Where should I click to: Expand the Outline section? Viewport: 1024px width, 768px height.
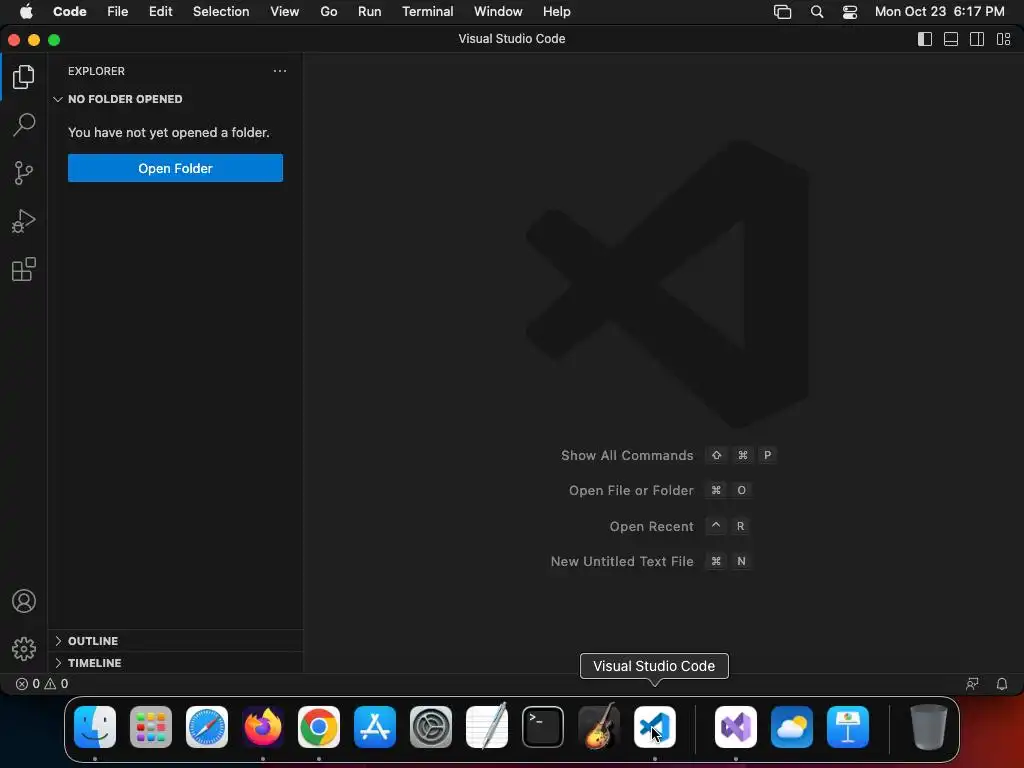coord(175,641)
